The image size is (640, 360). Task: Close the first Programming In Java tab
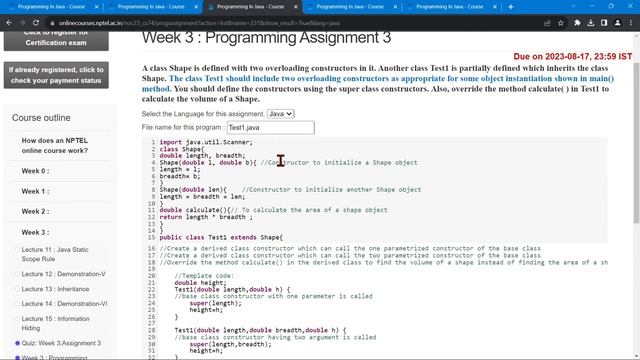96,7
